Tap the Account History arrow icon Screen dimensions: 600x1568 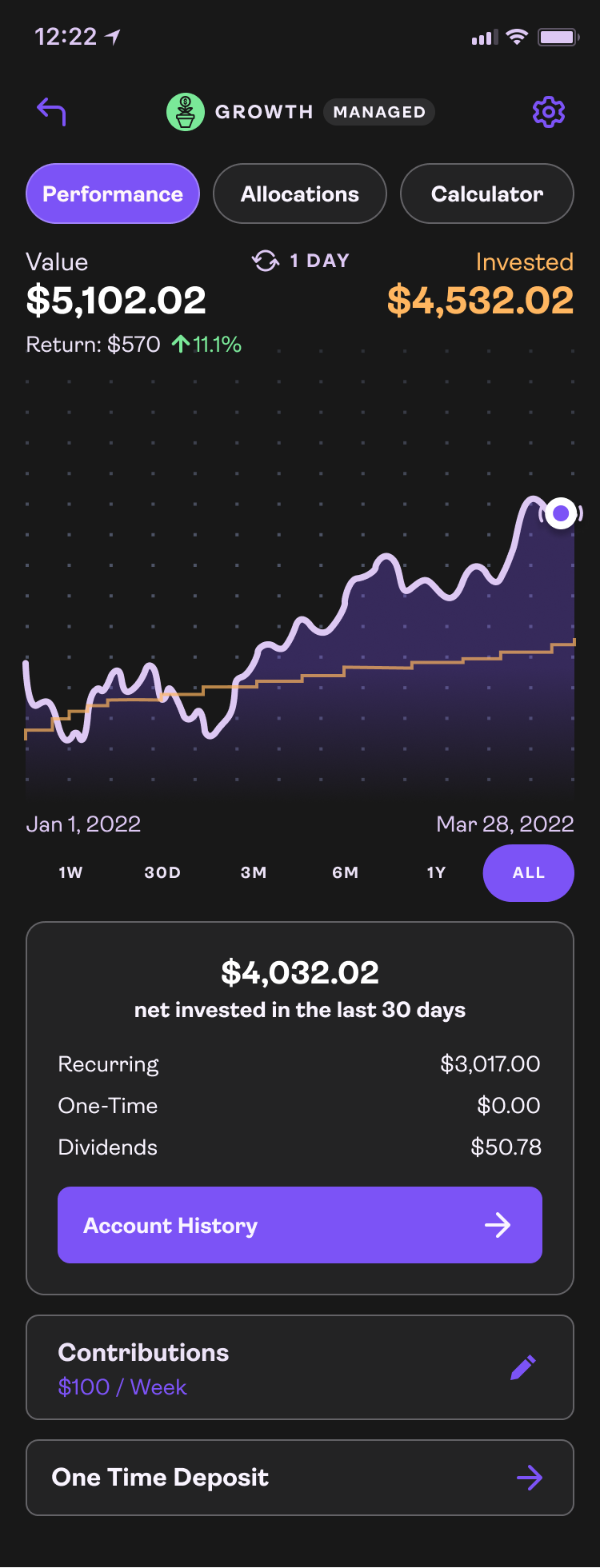tap(498, 1225)
